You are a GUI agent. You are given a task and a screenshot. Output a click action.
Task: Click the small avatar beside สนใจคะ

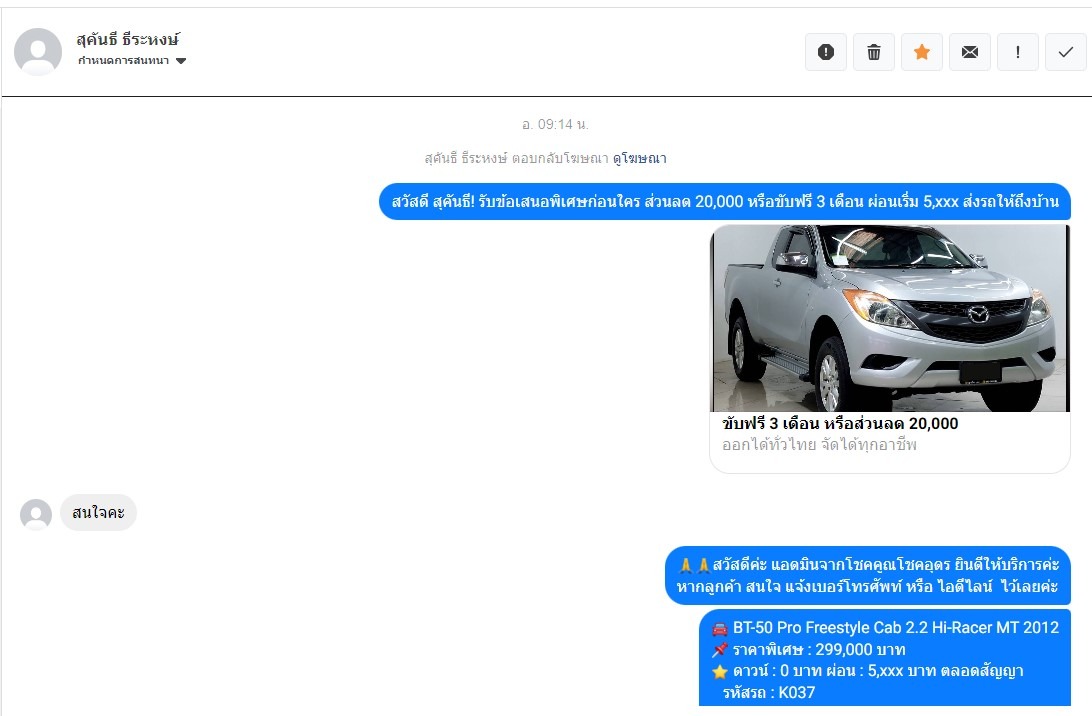click(x=36, y=515)
